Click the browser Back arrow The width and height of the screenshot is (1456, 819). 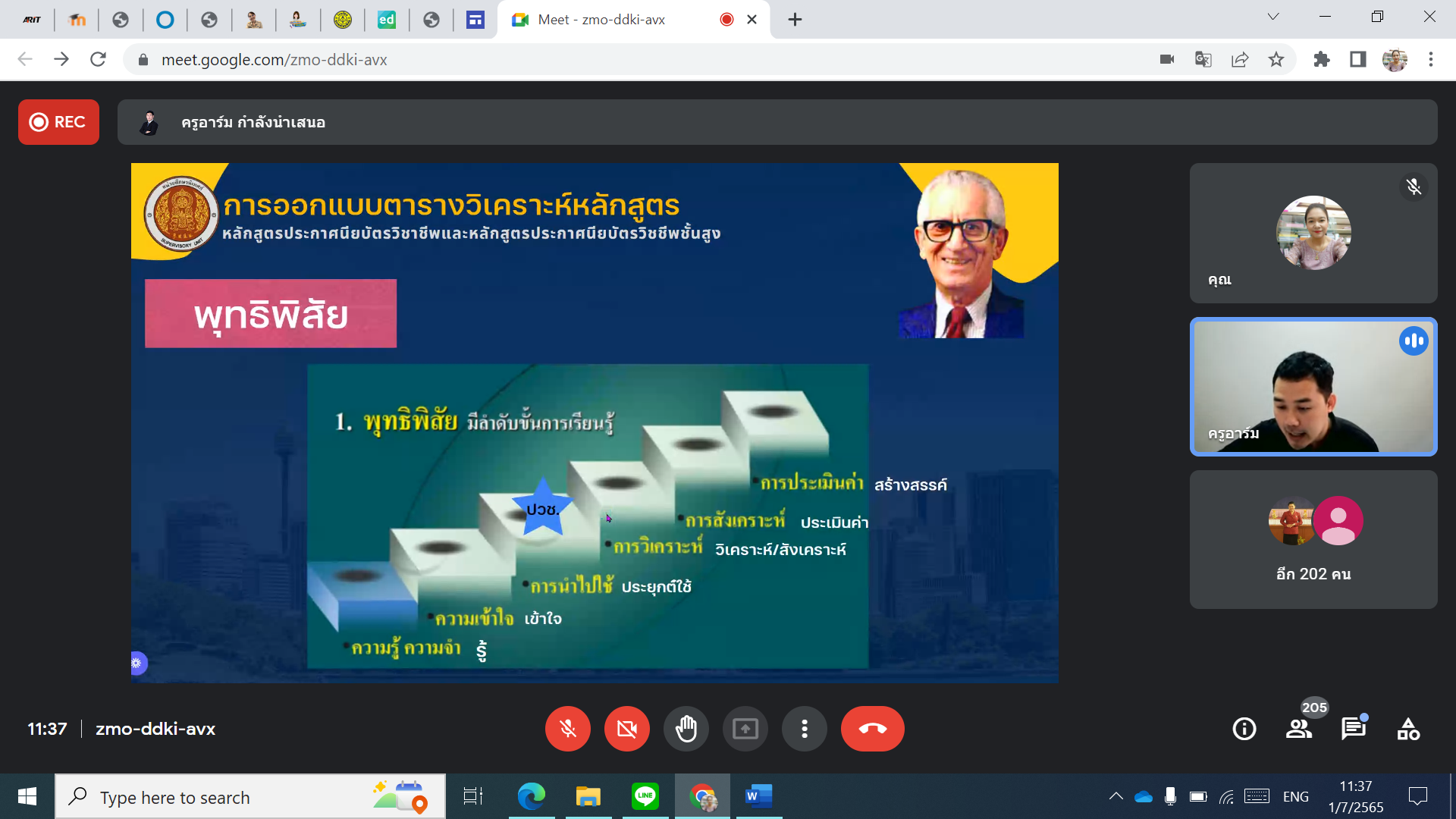[x=25, y=59]
